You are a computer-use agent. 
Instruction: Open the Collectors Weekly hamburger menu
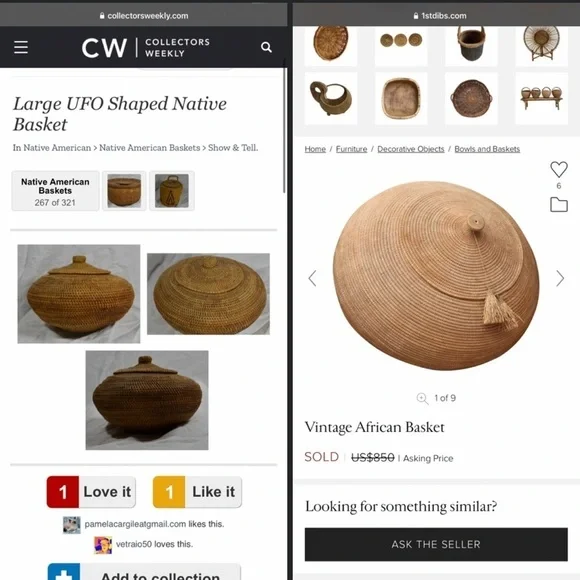click(x=21, y=47)
